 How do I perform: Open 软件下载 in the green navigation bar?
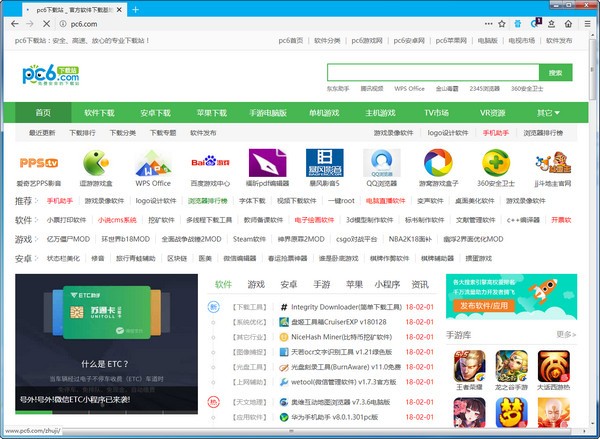pos(99,113)
